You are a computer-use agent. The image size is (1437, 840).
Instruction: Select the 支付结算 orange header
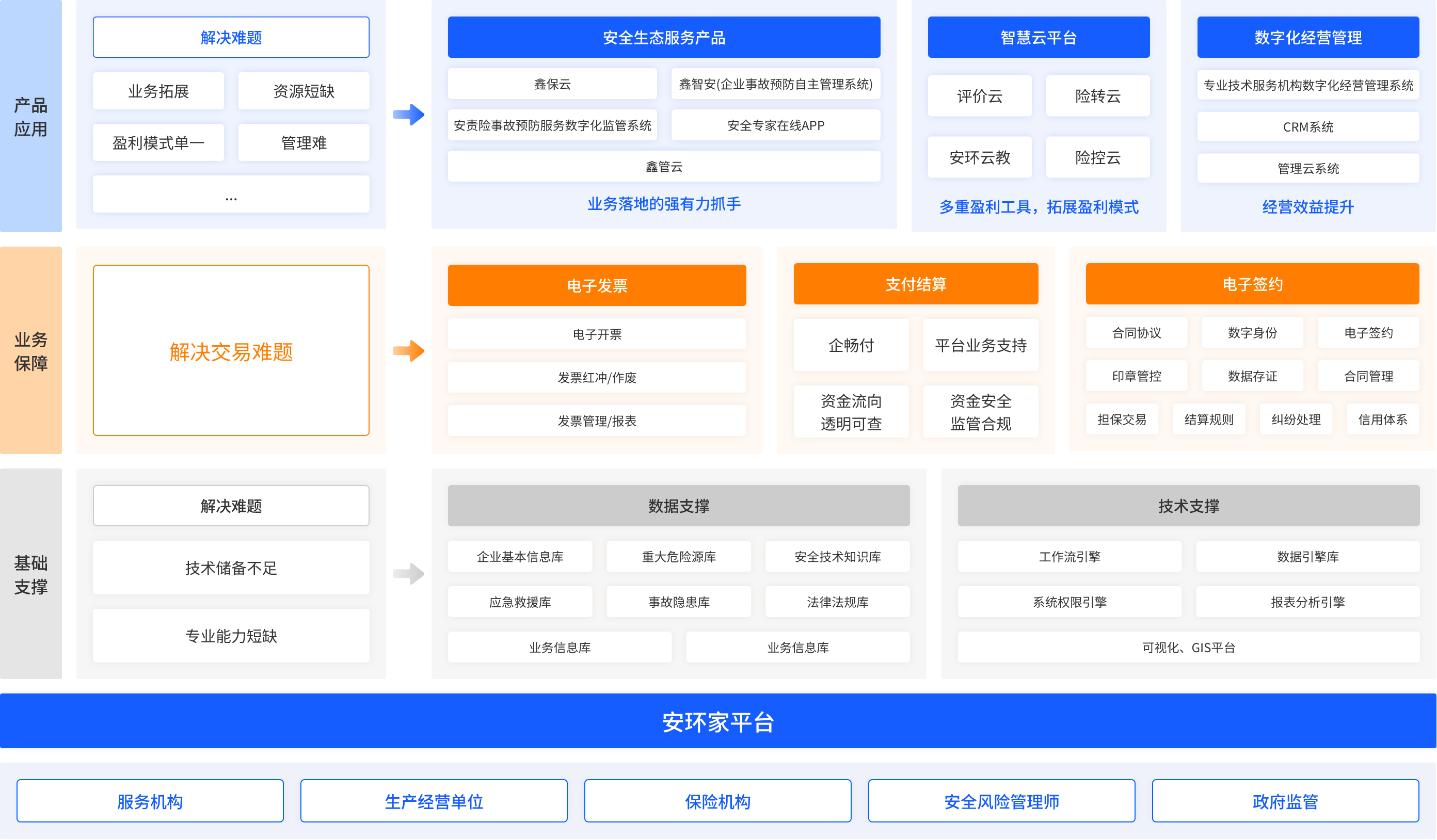point(916,283)
